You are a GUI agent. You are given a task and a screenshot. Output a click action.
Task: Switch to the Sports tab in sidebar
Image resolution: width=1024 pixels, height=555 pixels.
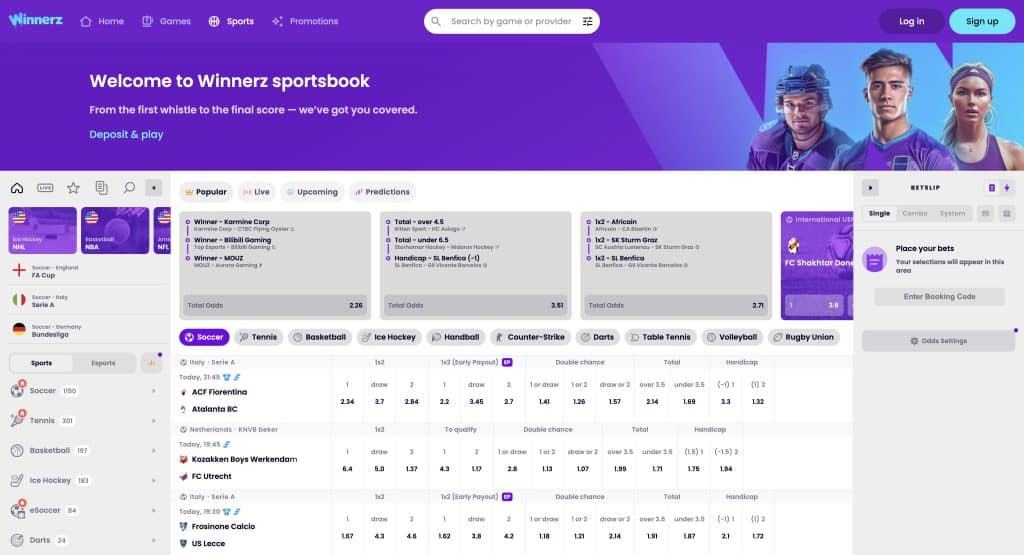click(x=41, y=363)
